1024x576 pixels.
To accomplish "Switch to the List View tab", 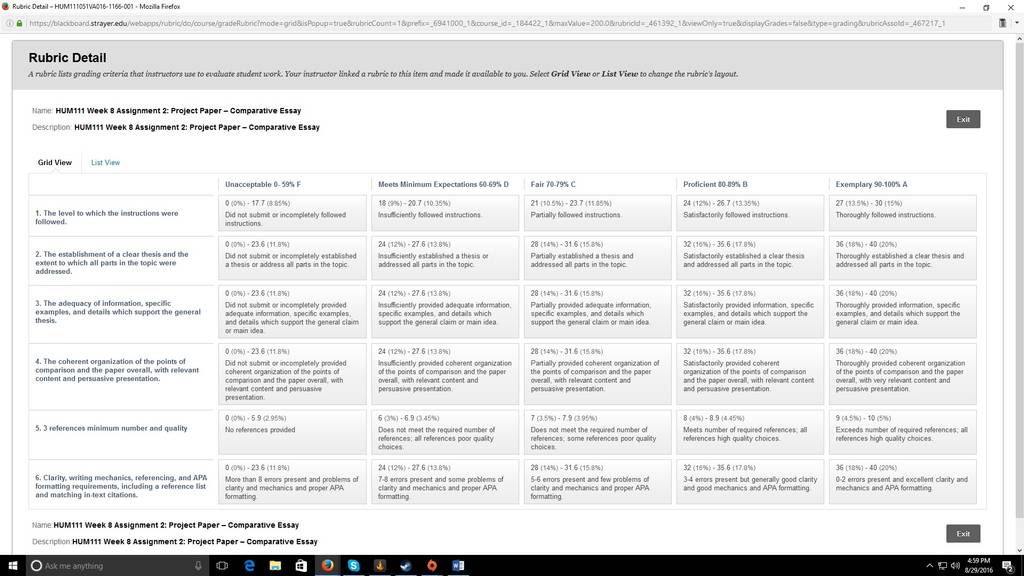I will (x=105, y=163).
